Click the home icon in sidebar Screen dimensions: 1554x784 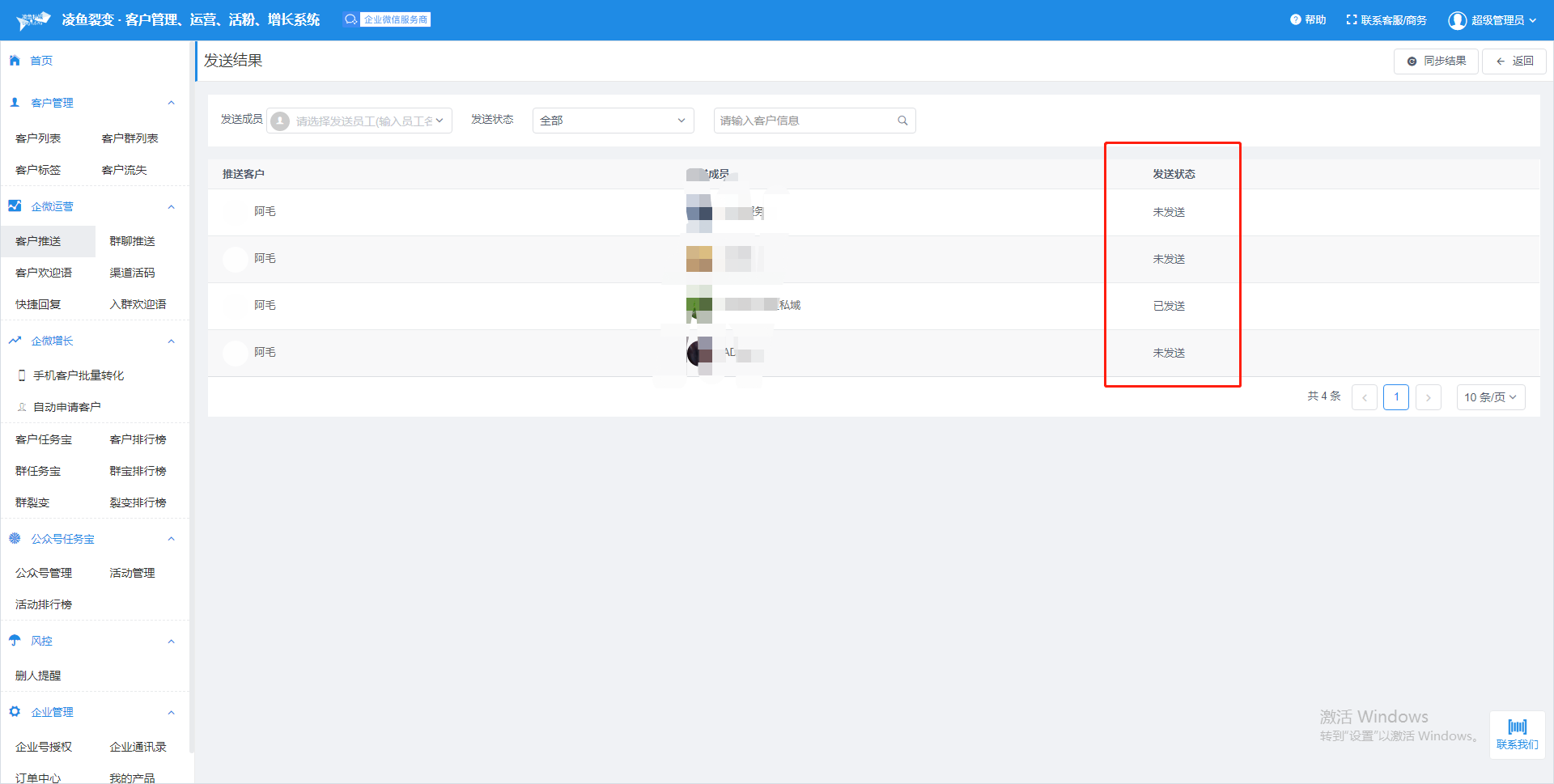point(15,61)
